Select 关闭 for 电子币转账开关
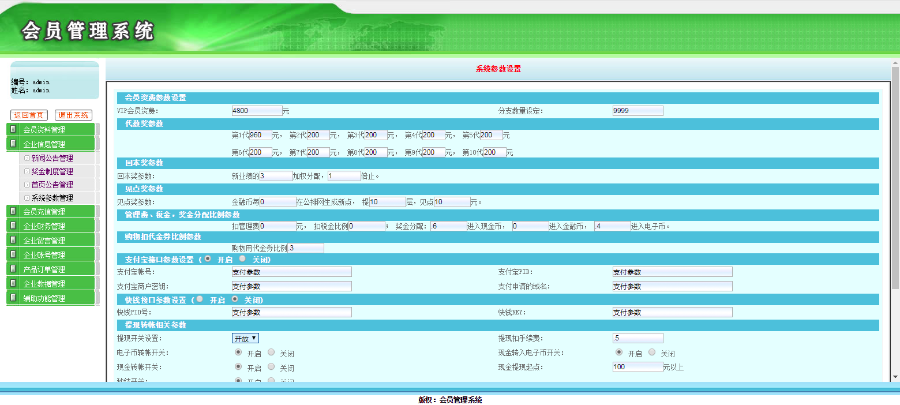The image size is (900, 405). coord(271,352)
